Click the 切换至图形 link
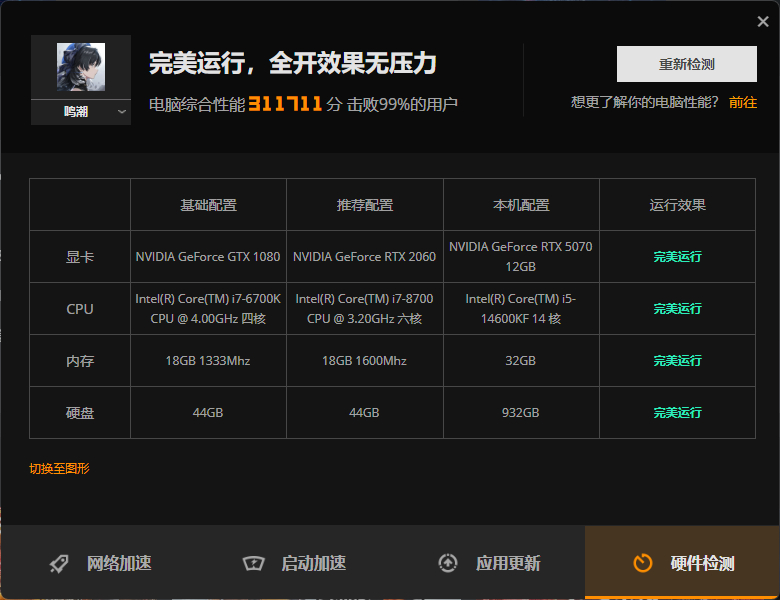 tap(59, 468)
